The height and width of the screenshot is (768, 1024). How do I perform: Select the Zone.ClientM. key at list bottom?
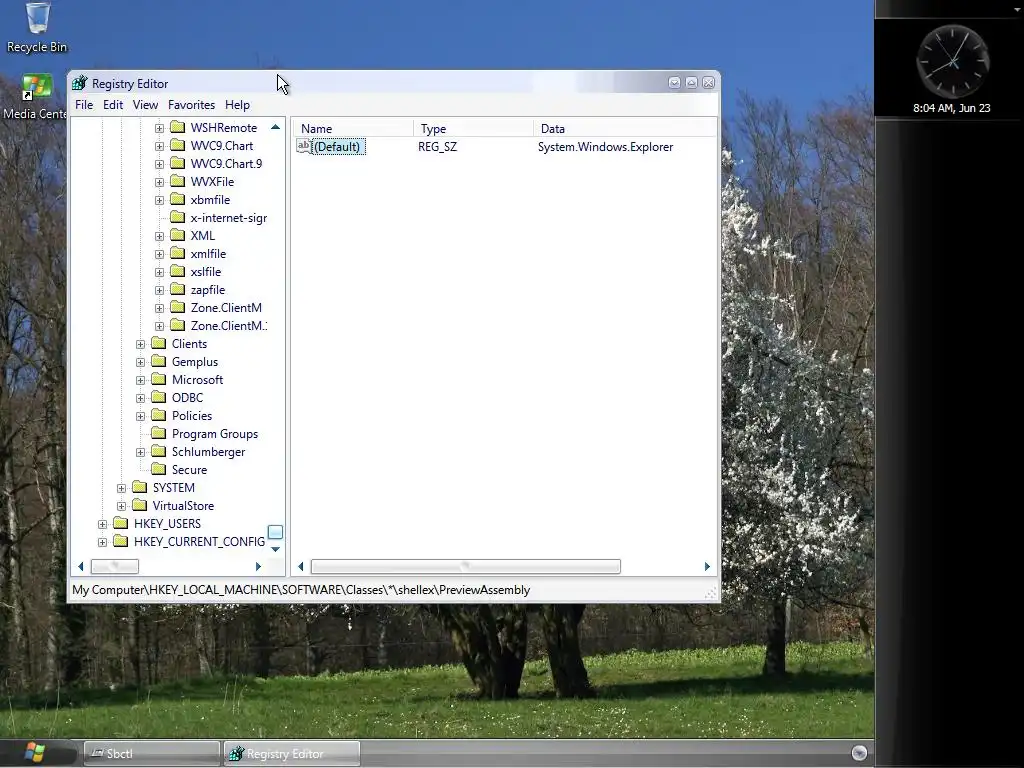pyautogui.click(x=229, y=325)
